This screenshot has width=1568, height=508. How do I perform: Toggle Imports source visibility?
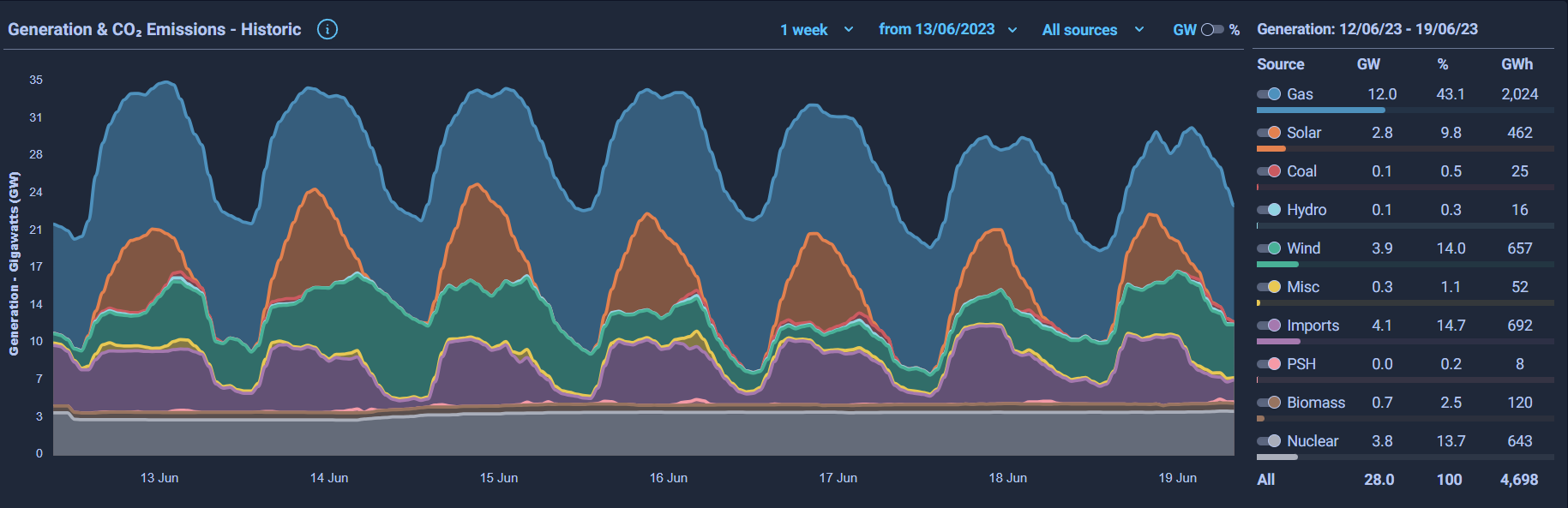tap(1269, 326)
